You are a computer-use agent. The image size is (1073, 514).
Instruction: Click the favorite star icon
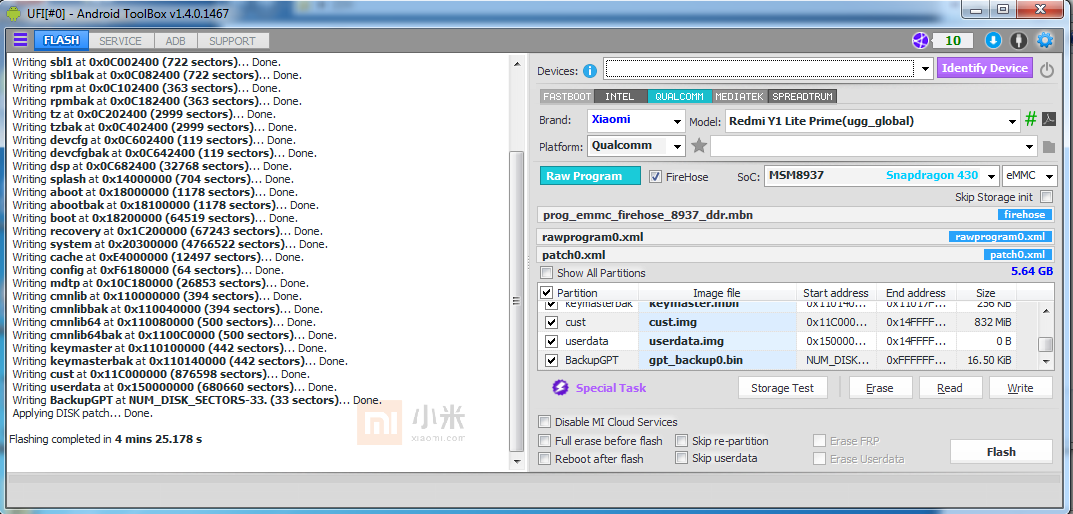click(699, 146)
